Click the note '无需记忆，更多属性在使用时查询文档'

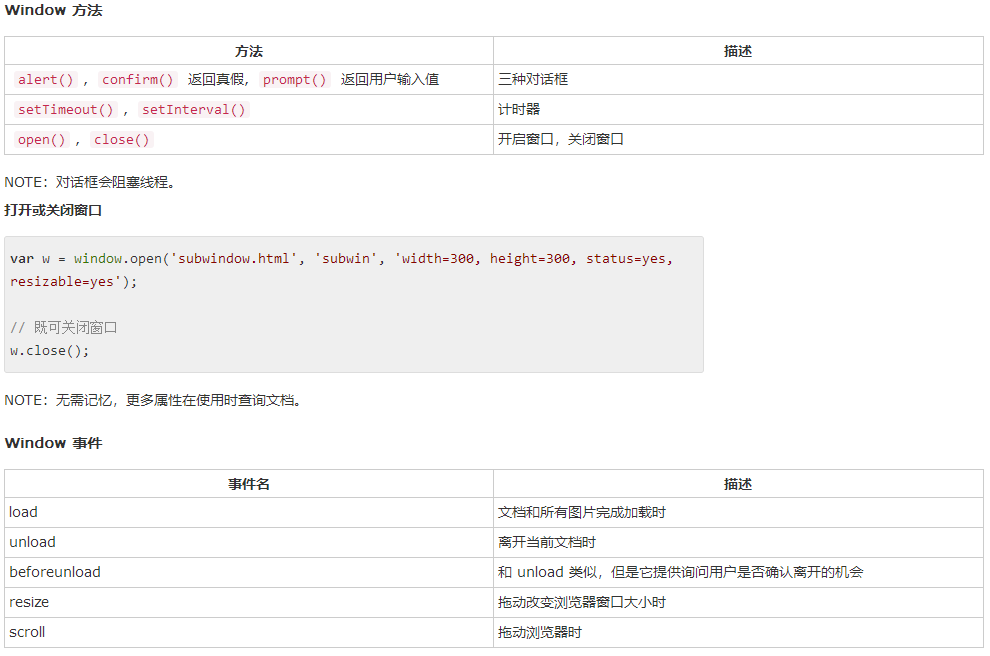tap(153, 400)
